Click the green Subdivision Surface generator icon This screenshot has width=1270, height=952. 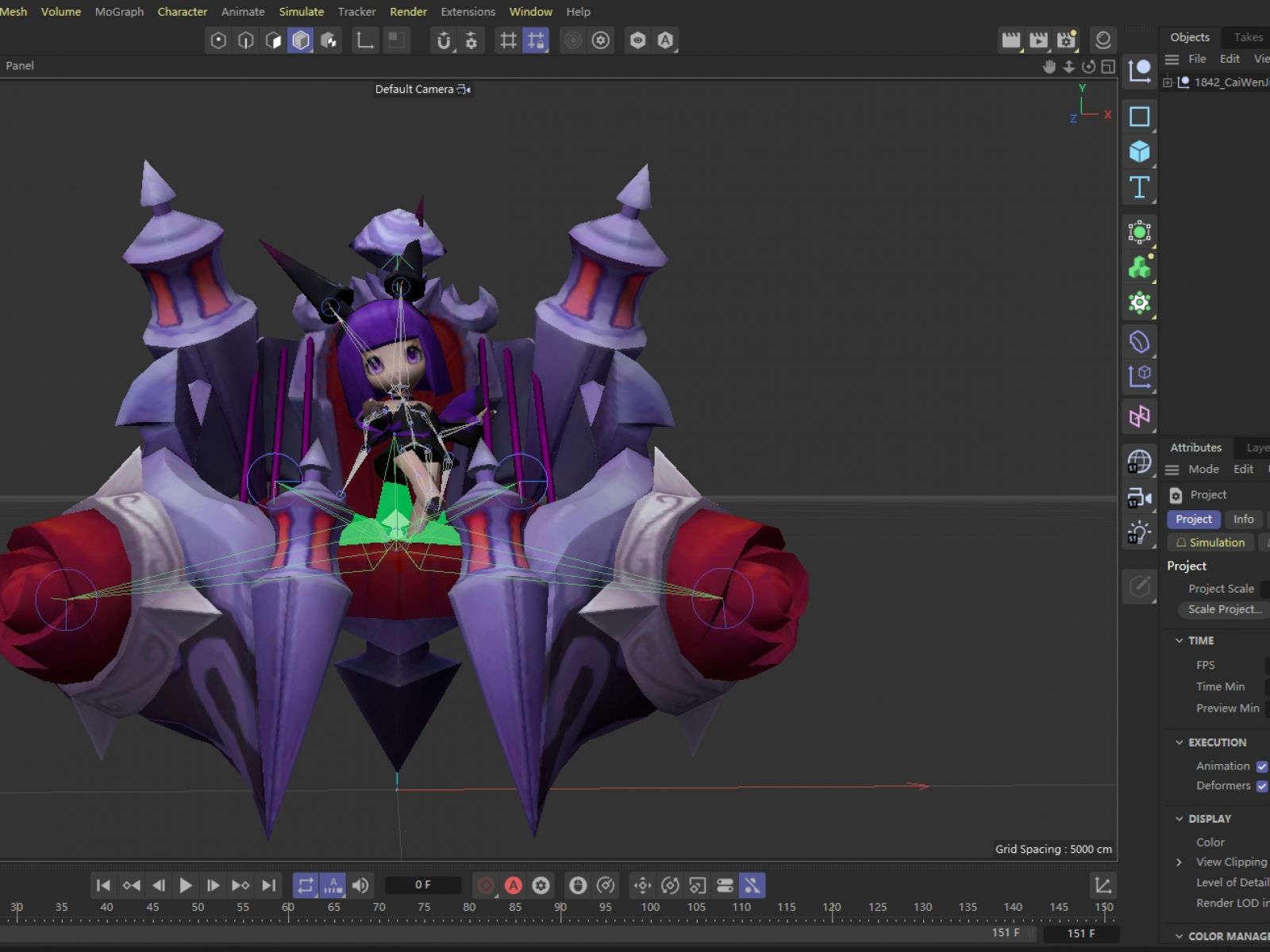1139,232
